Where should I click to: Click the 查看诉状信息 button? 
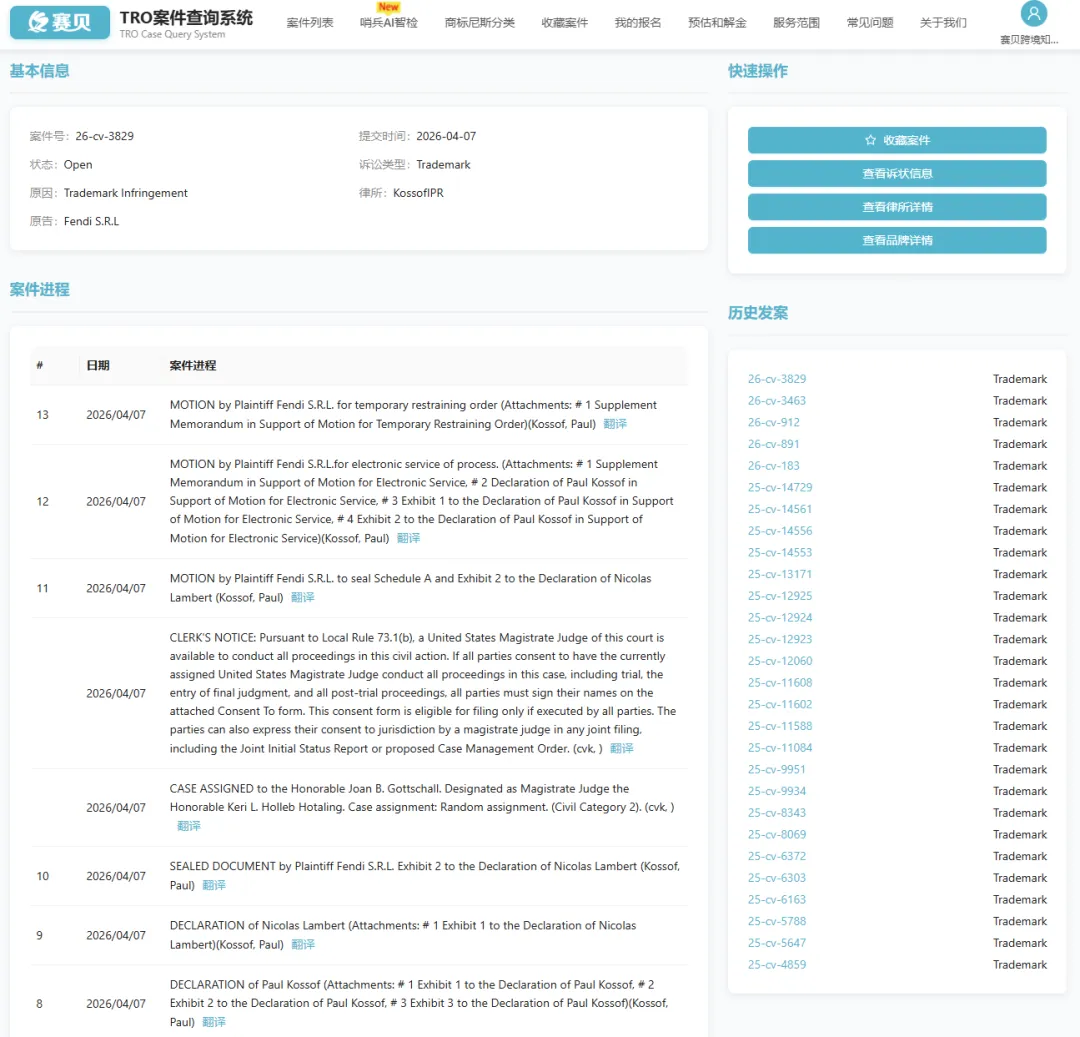coord(897,174)
